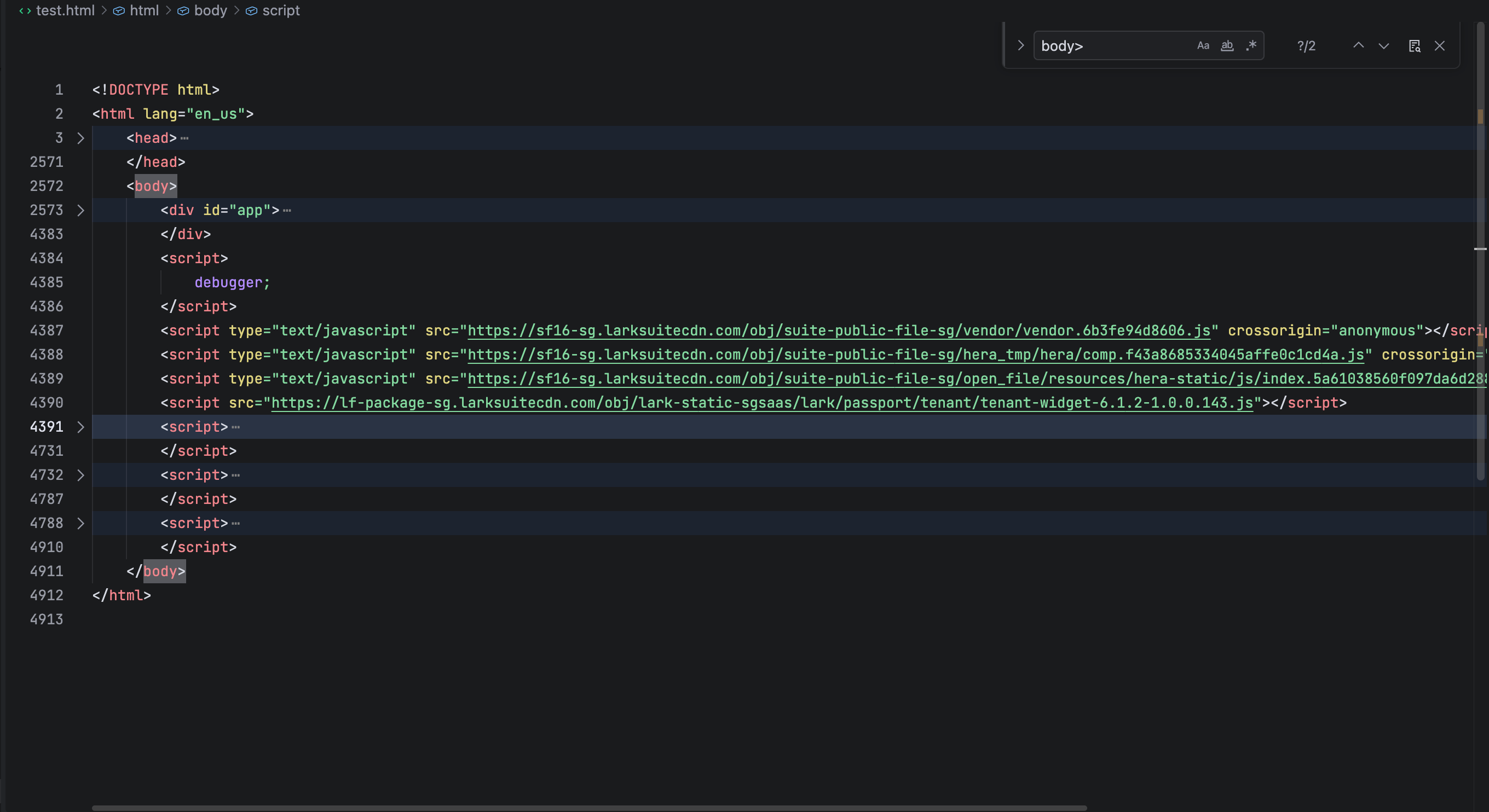Toggle Match Whole Word option
Image resolution: width=1489 pixels, height=812 pixels.
pyautogui.click(x=1227, y=45)
